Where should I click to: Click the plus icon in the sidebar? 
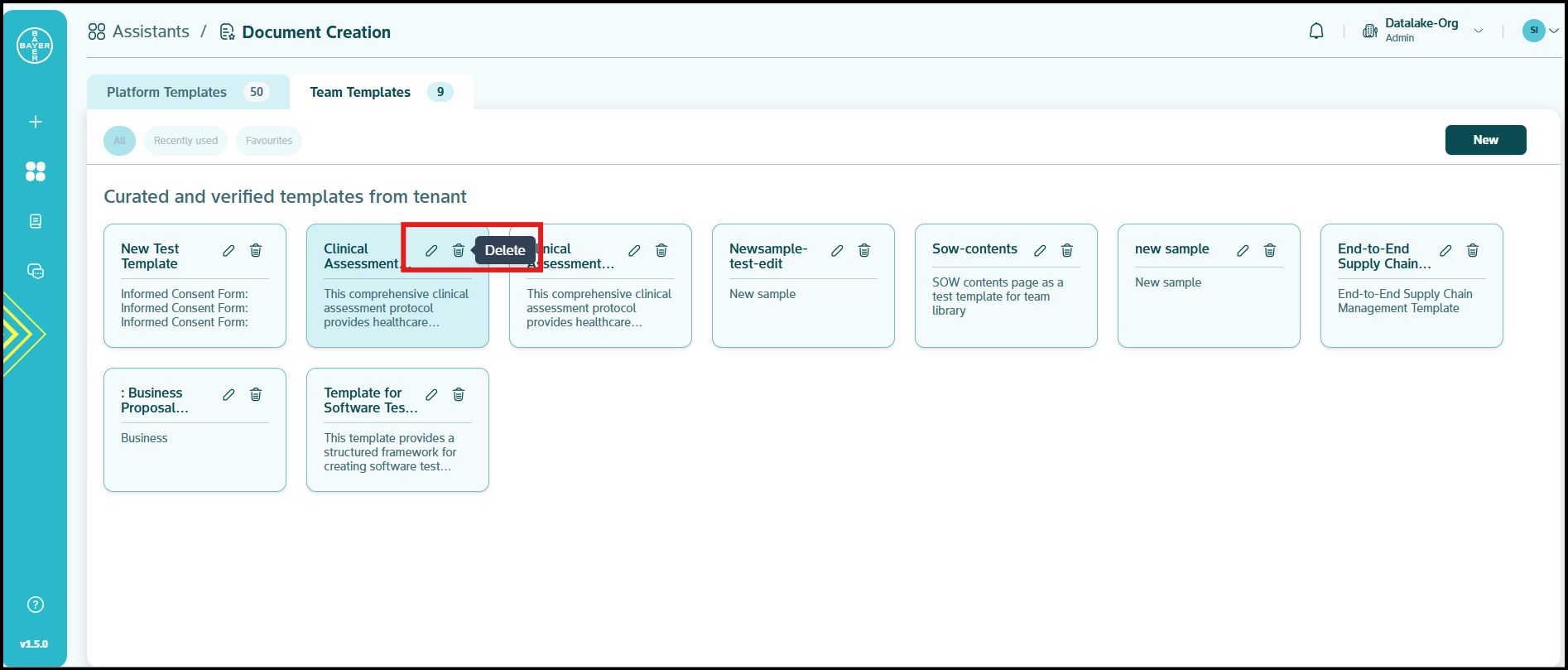point(35,122)
